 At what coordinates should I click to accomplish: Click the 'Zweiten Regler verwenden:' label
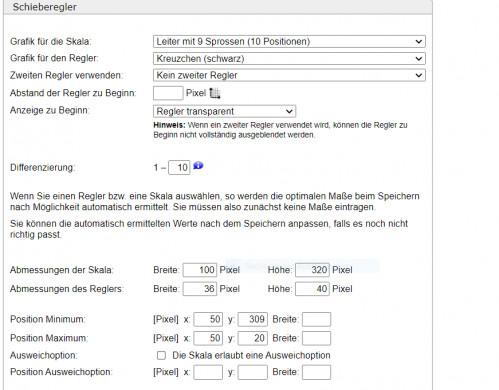[x=66, y=75]
